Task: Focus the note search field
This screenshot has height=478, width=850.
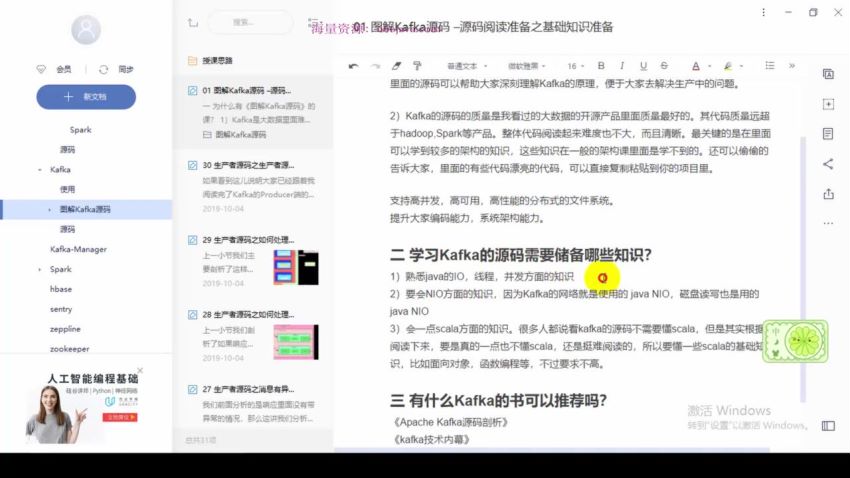Action: tap(250, 23)
